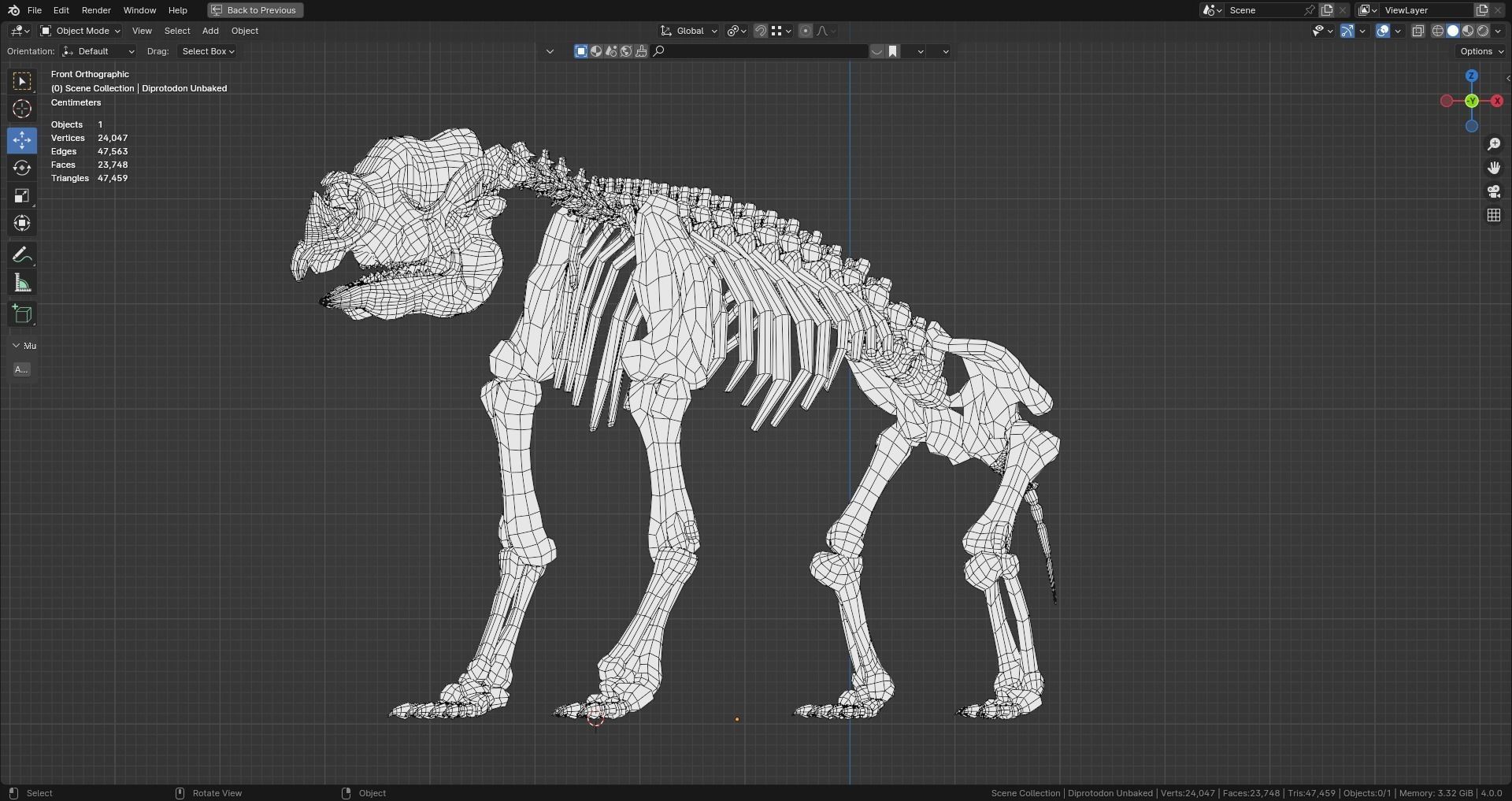The image size is (1512, 801).
Task: Click the Move view hand icon
Action: tap(1494, 168)
